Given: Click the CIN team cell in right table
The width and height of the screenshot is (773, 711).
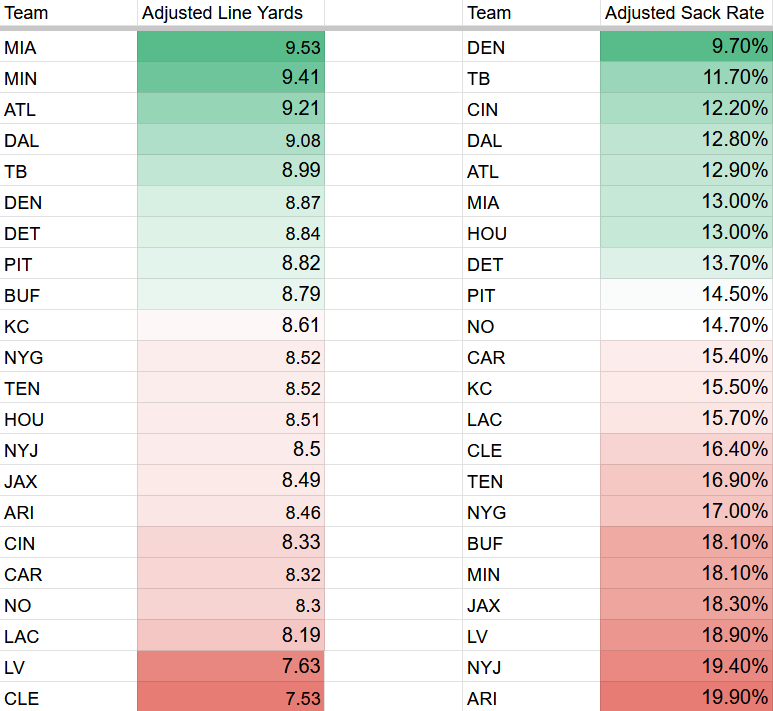Looking at the screenshot, I should [531, 110].
